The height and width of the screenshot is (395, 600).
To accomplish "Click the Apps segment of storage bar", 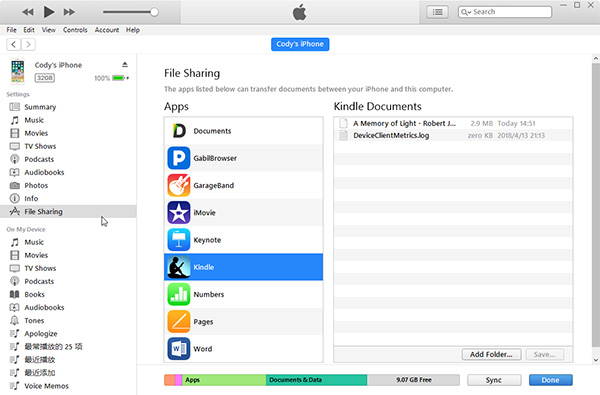I will tap(224, 380).
